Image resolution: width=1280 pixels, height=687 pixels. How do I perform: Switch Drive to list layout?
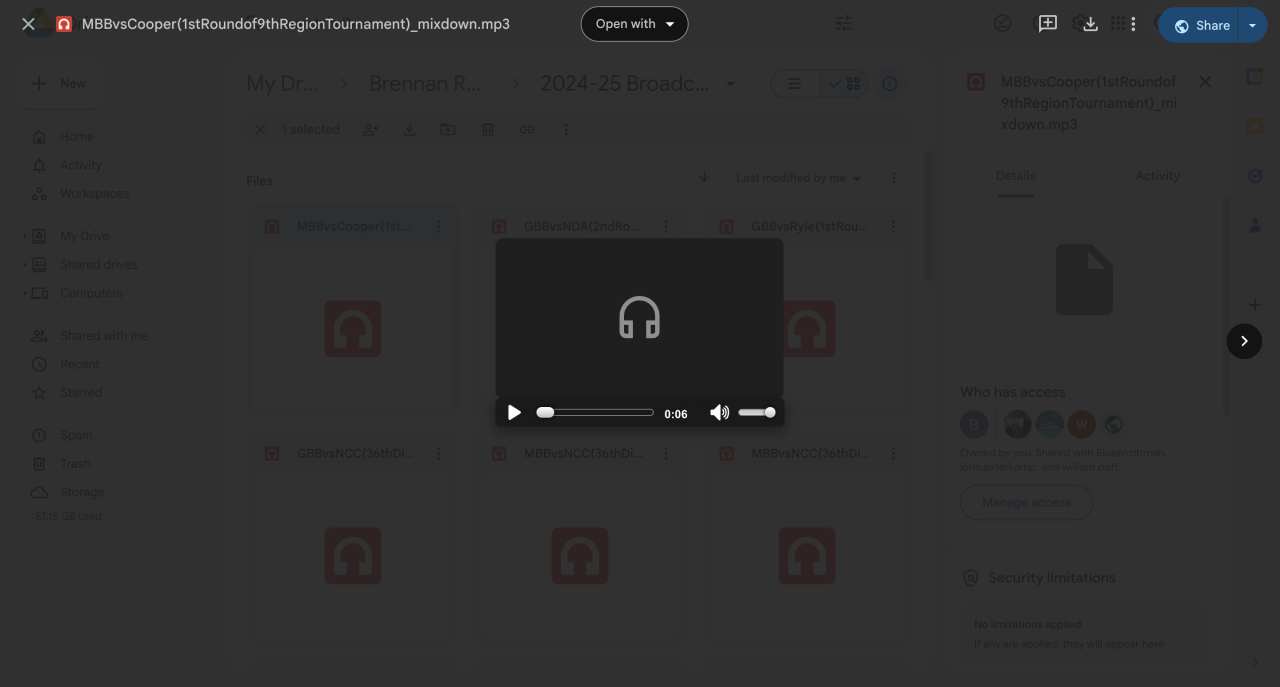point(795,84)
